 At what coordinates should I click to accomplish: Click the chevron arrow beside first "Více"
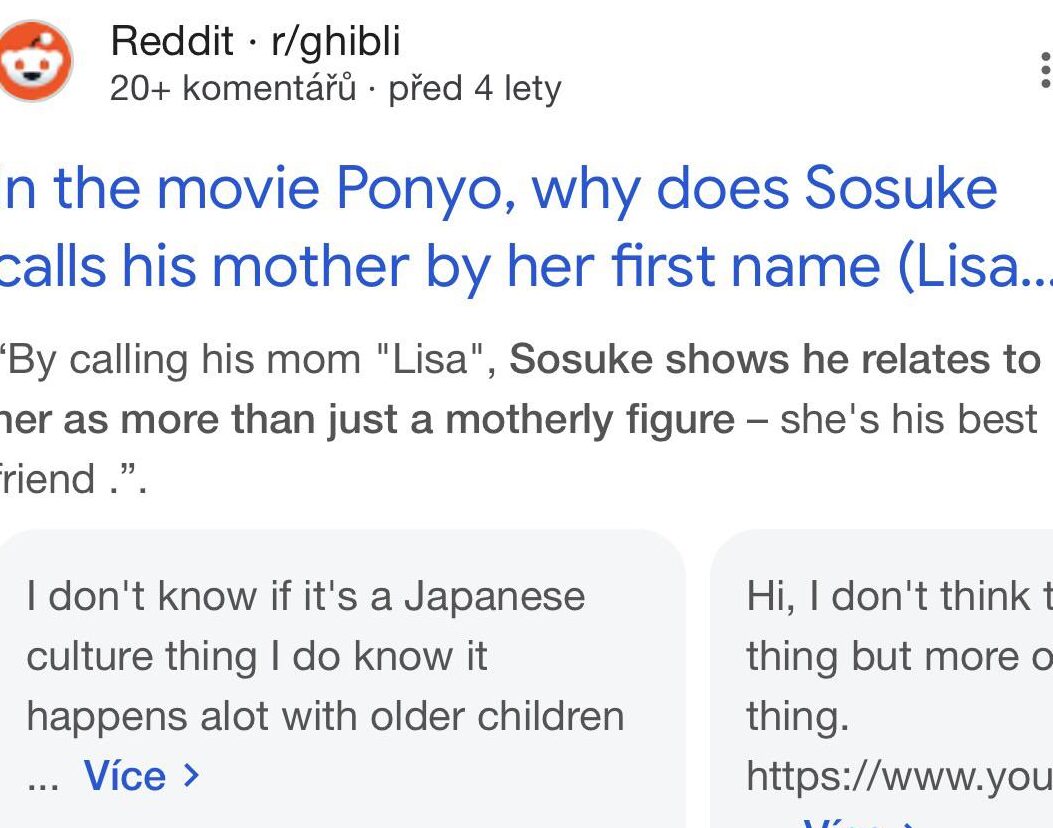(x=192, y=775)
